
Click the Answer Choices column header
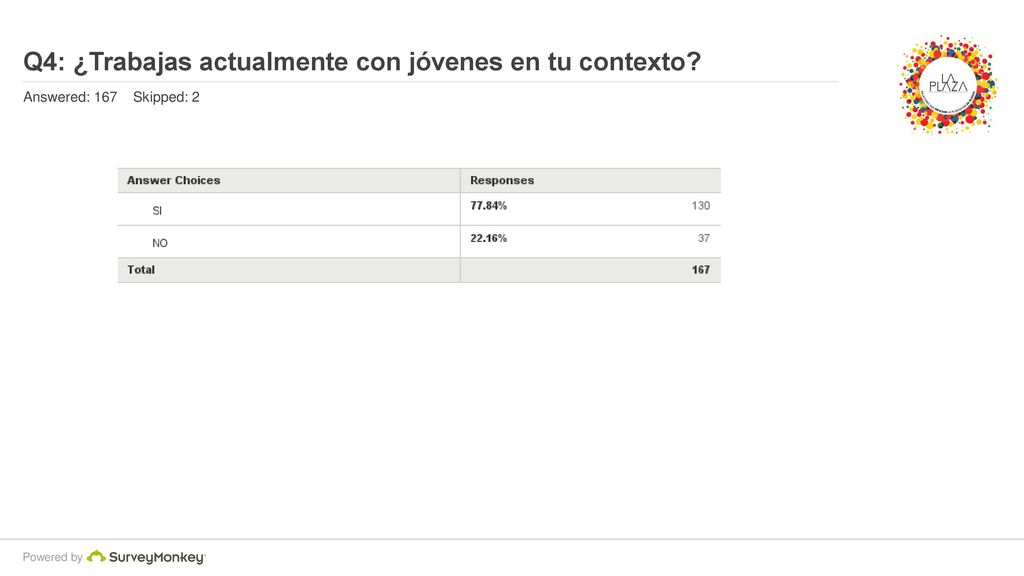pos(173,180)
